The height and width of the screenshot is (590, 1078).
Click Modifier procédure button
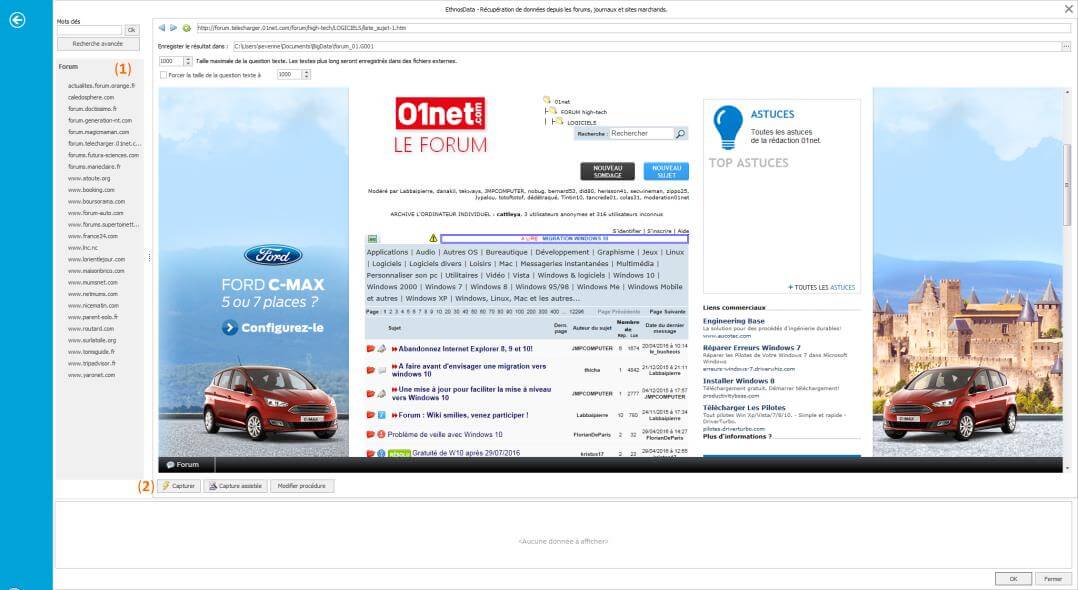(302, 485)
